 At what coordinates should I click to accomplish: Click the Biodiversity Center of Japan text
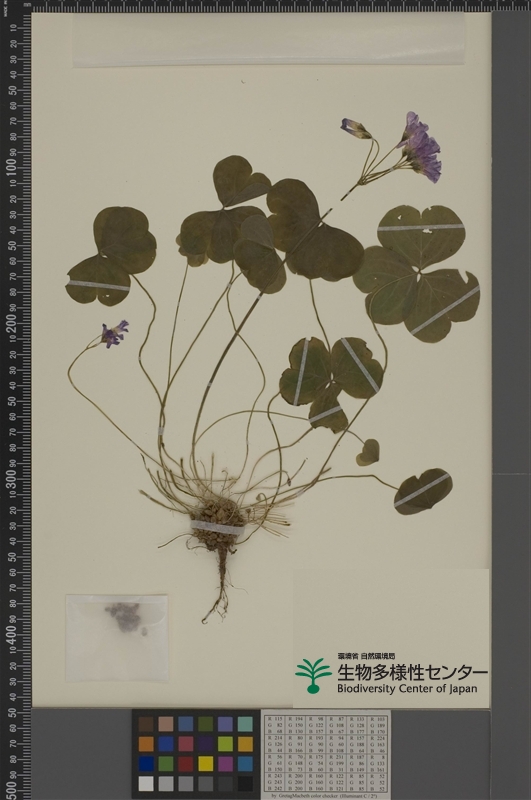coord(407,689)
